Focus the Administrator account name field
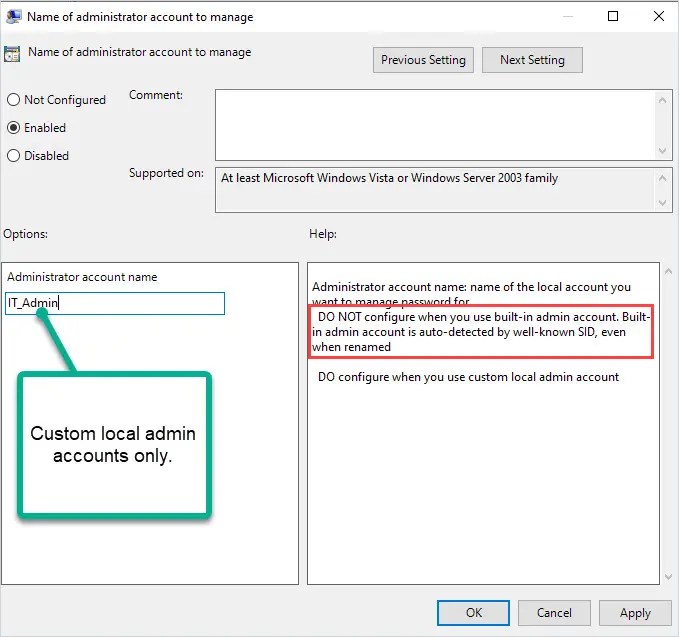 [115, 303]
